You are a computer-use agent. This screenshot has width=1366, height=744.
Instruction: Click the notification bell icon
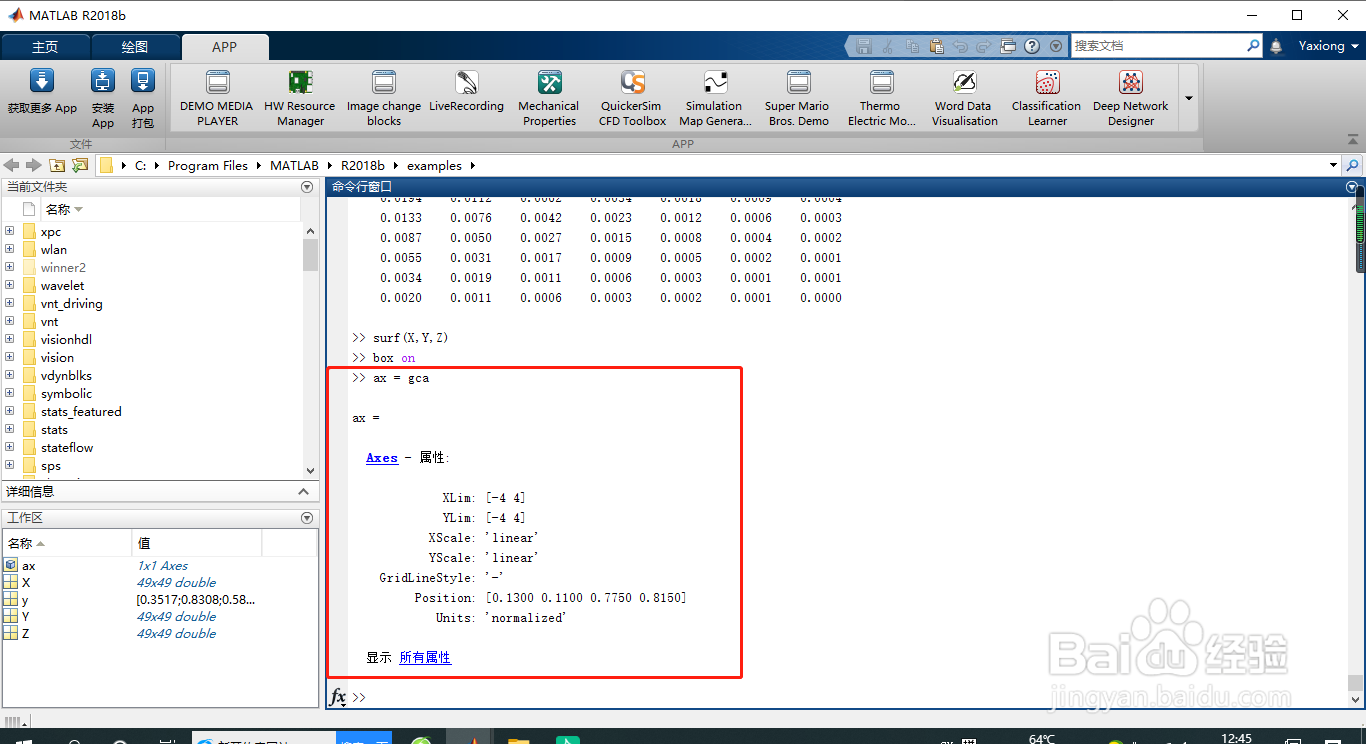pos(1276,46)
